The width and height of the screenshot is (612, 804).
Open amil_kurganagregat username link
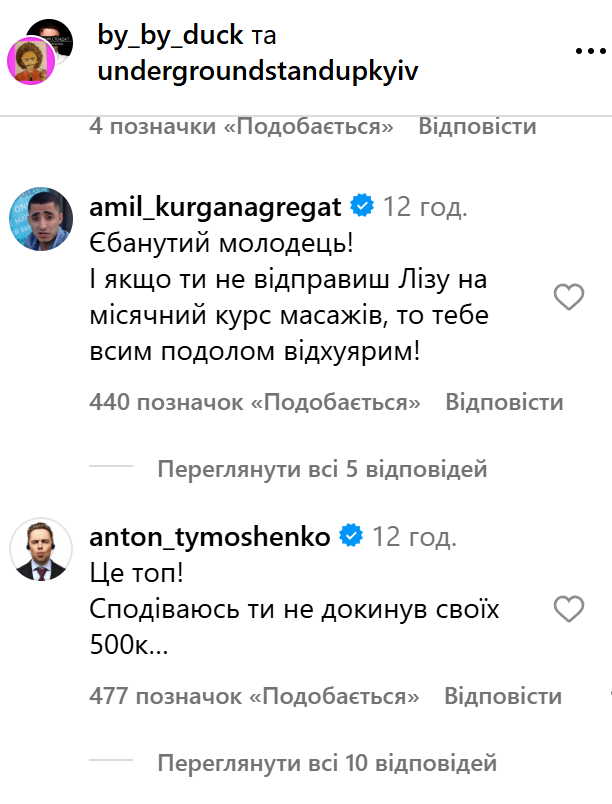tap(216, 207)
